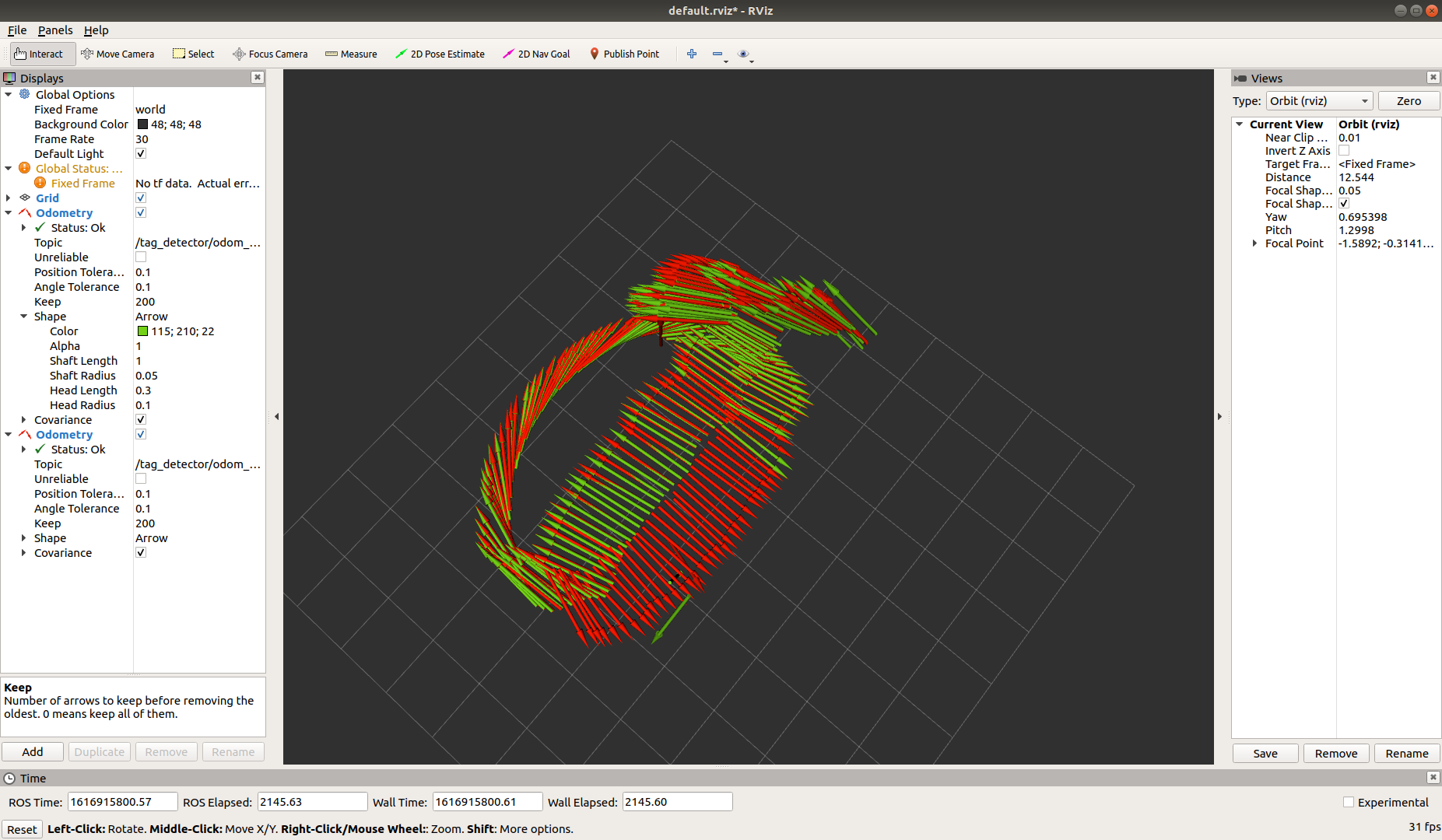Close the Time panel
This screenshot has width=1442, height=840.
pyautogui.click(x=1433, y=777)
